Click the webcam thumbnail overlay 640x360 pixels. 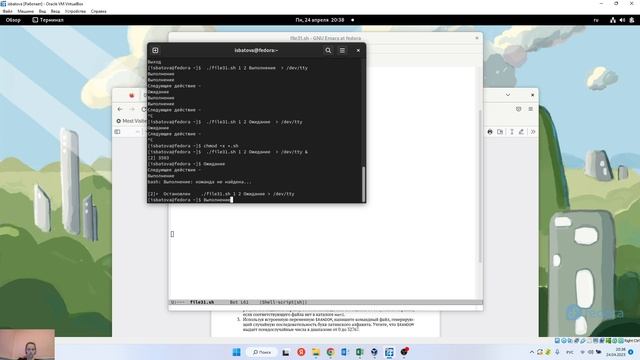pyautogui.click(x=27, y=344)
